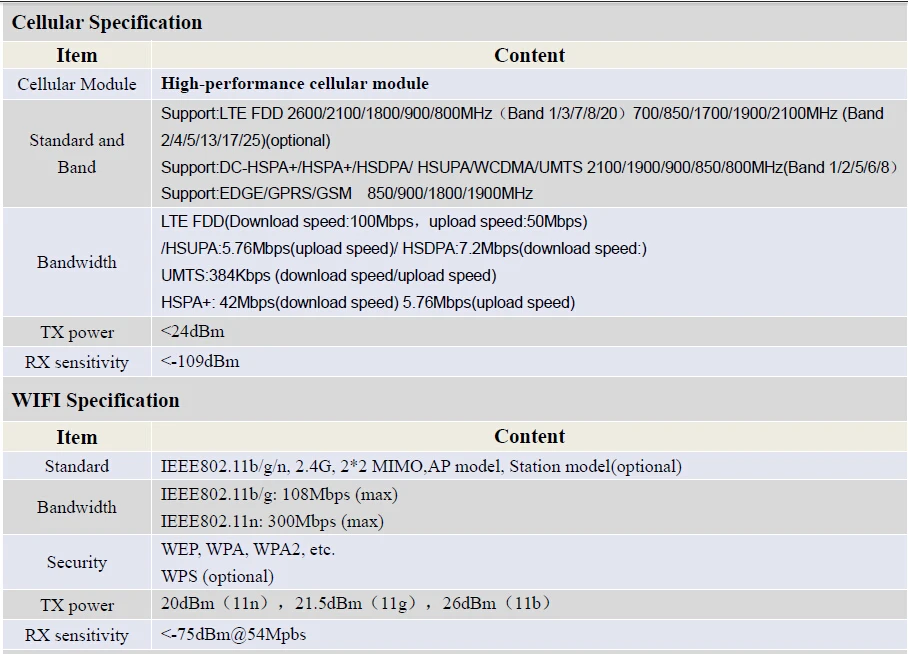Select the LTE FDD download speed line

pos(374,222)
